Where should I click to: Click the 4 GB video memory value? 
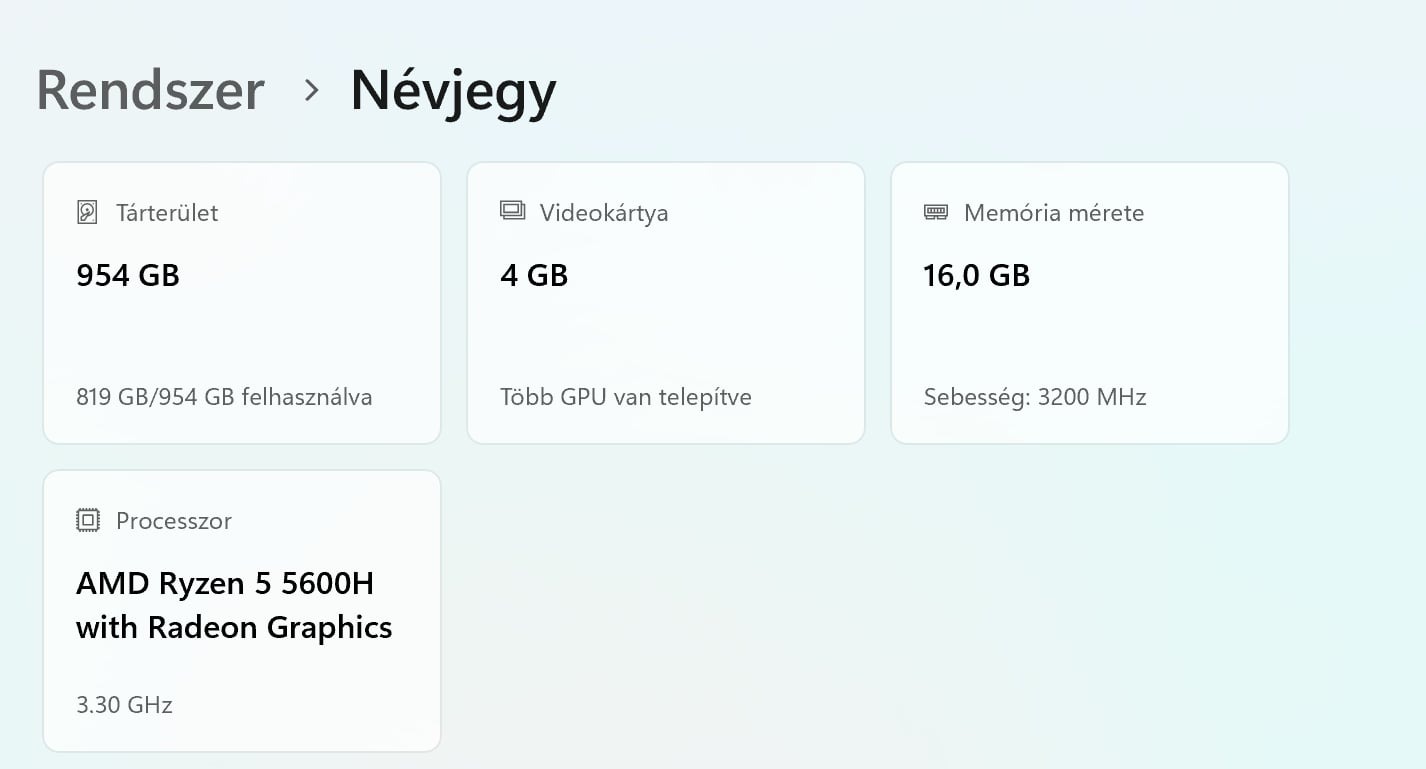pos(534,275)
